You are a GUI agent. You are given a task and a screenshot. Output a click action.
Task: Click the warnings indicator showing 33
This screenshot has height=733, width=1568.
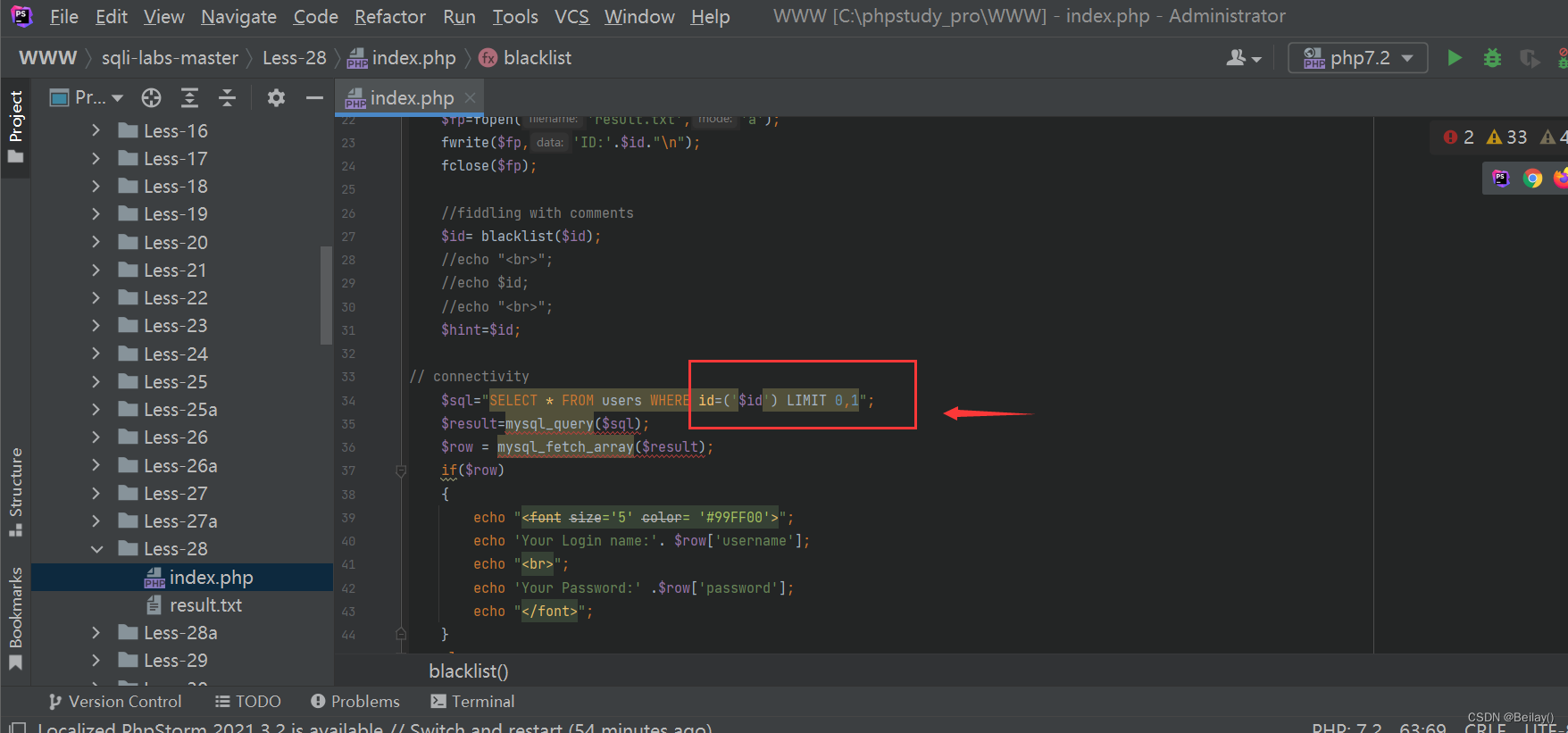[1507, 137]
